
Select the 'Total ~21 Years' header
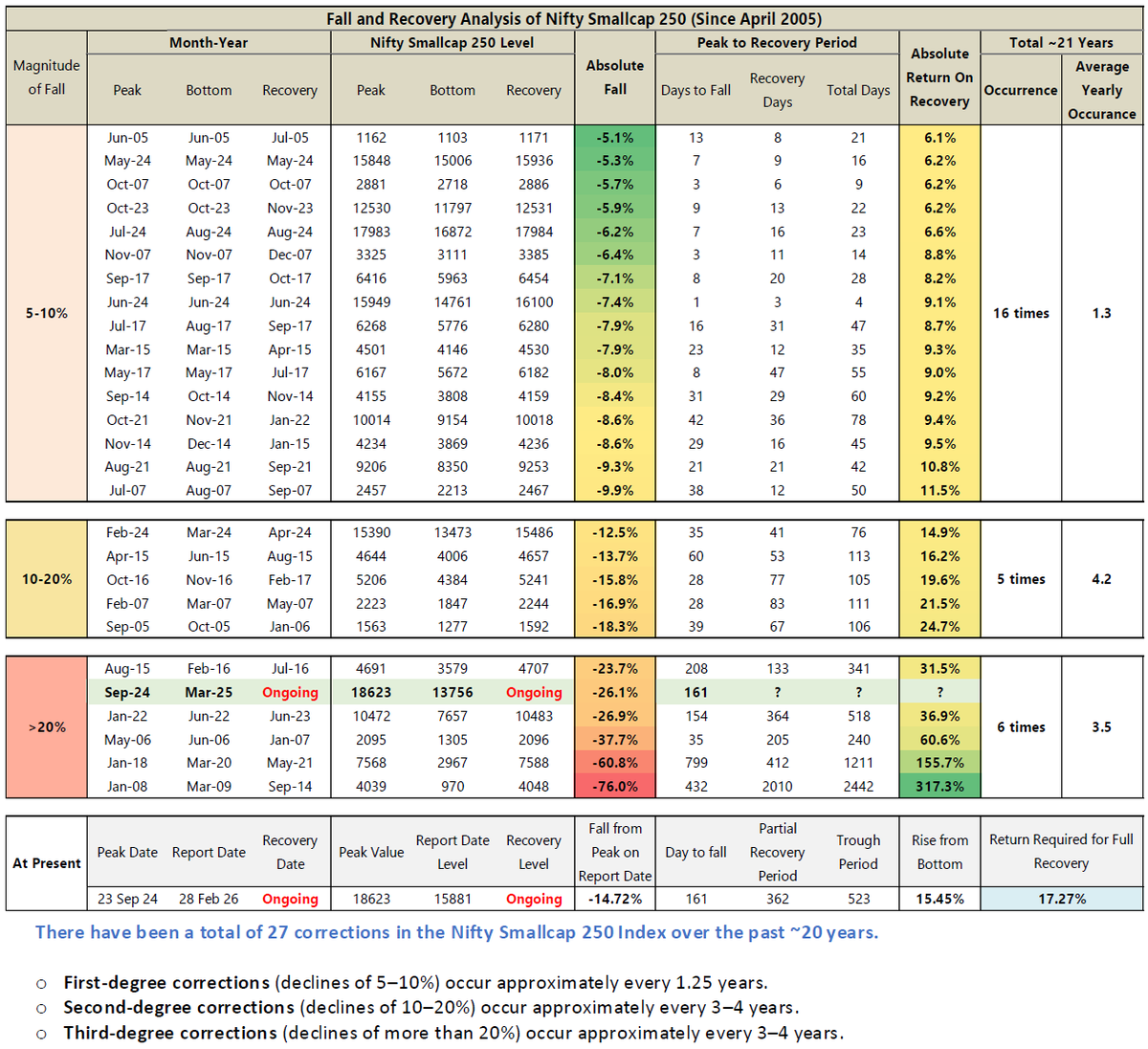[x=1061, y=43]
